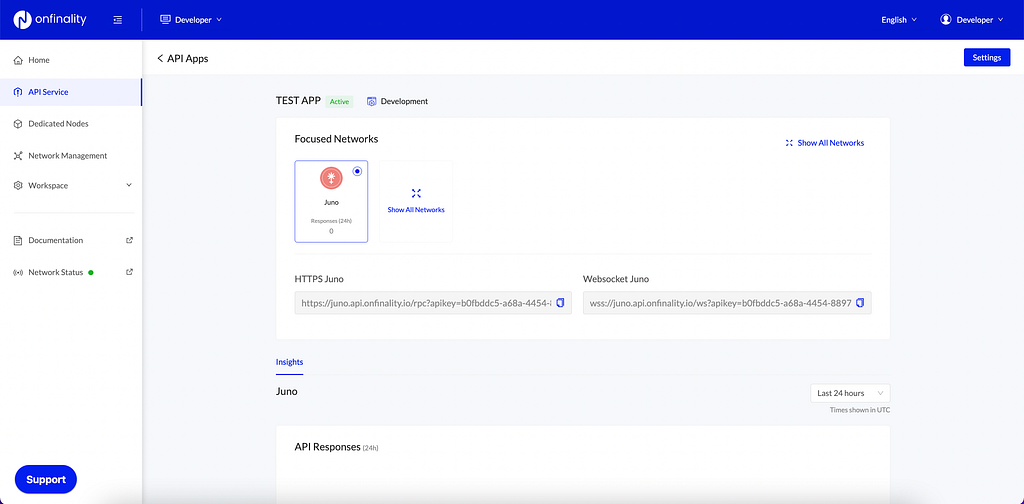Click the Network Management icon
This screenshot has height=504, width=1024.
point(18,156)
